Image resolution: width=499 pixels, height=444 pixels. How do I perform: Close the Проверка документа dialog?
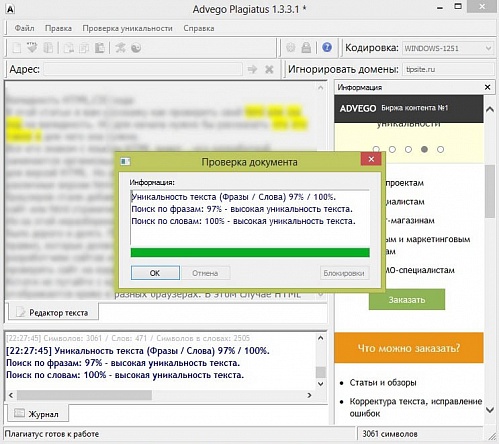[x=371, y=159]
